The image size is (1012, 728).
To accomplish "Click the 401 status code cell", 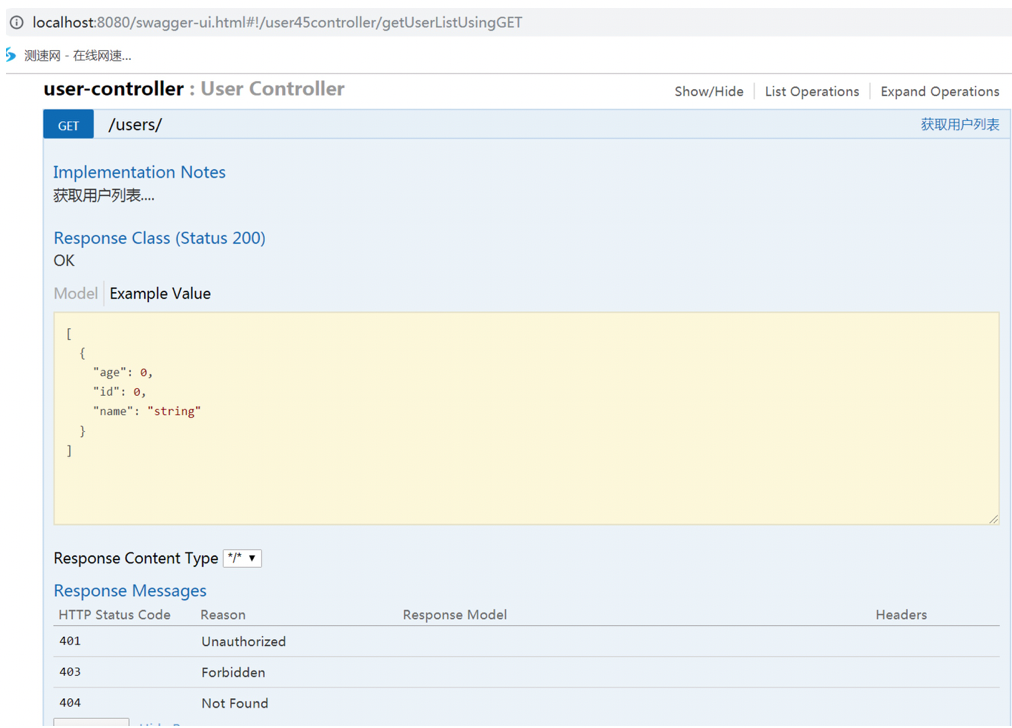I will point(70,641).
